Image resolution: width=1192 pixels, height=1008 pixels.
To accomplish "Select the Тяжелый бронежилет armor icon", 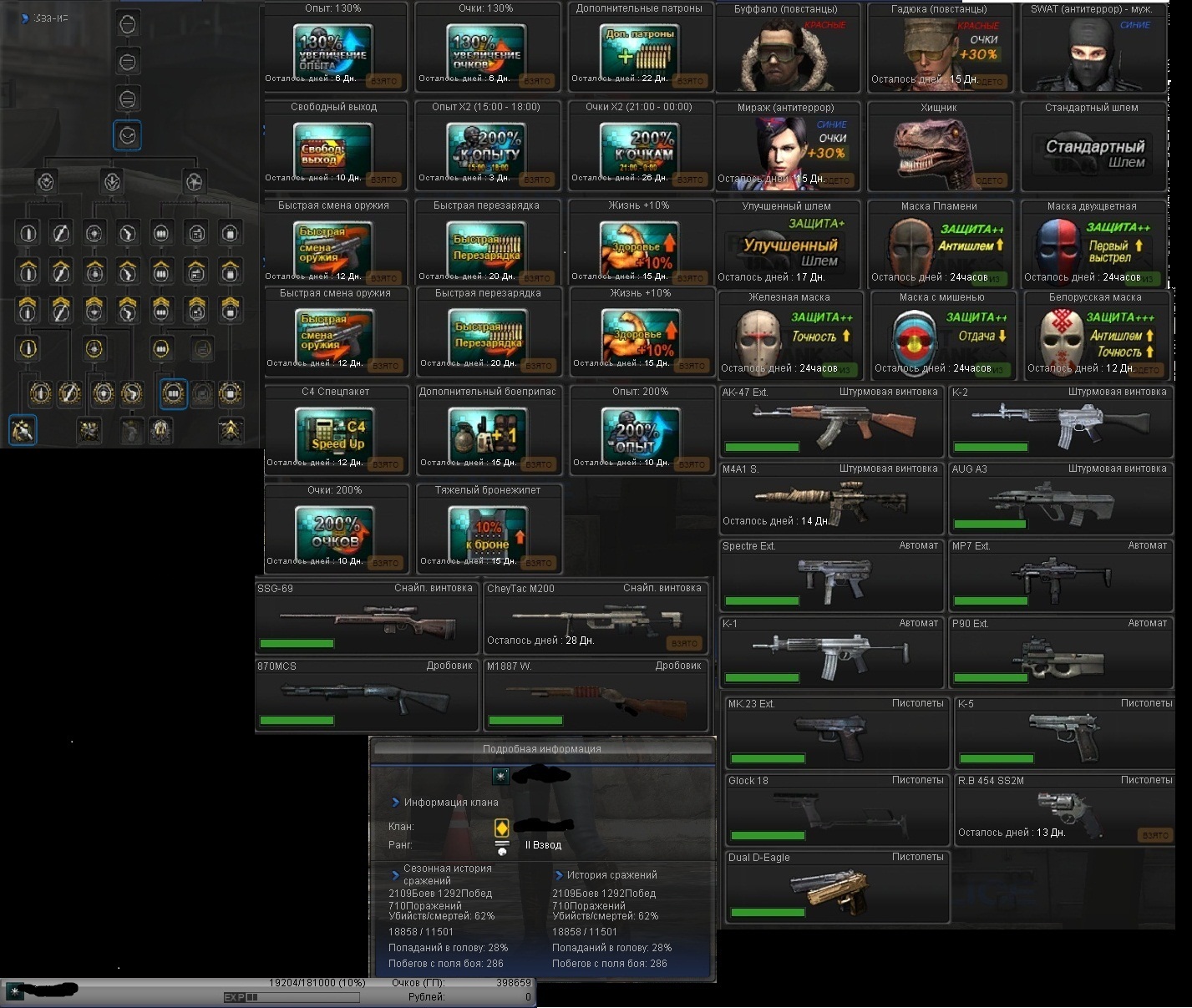I will pos(488,534).
